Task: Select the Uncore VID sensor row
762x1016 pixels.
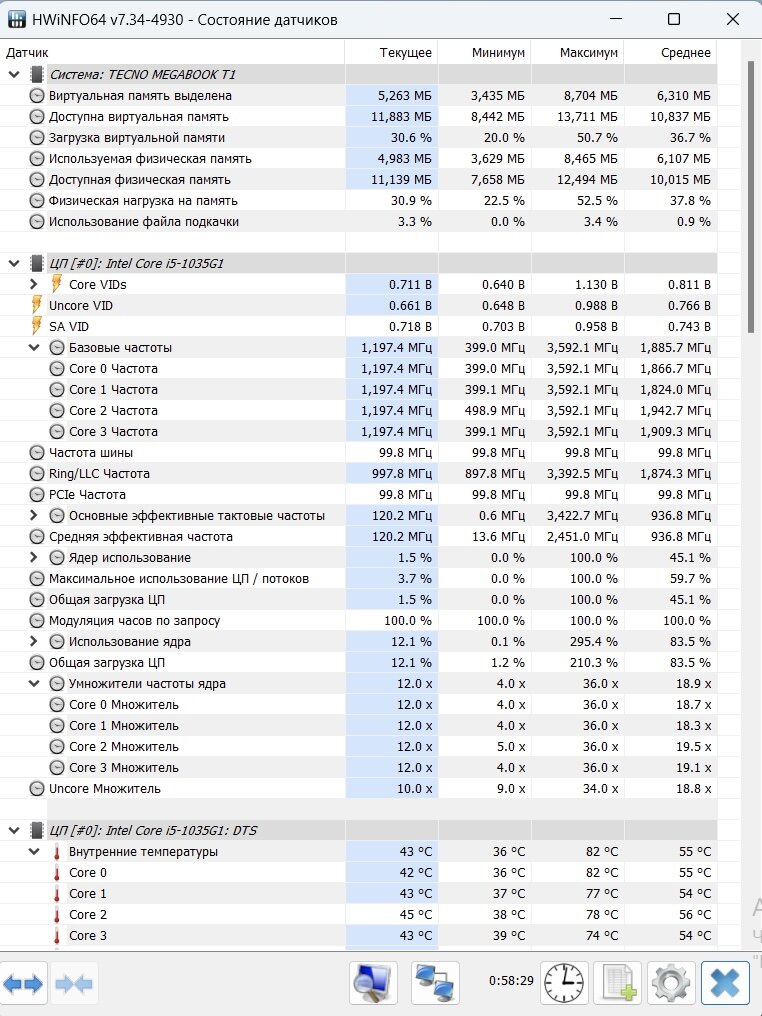Action: (358, 306)
